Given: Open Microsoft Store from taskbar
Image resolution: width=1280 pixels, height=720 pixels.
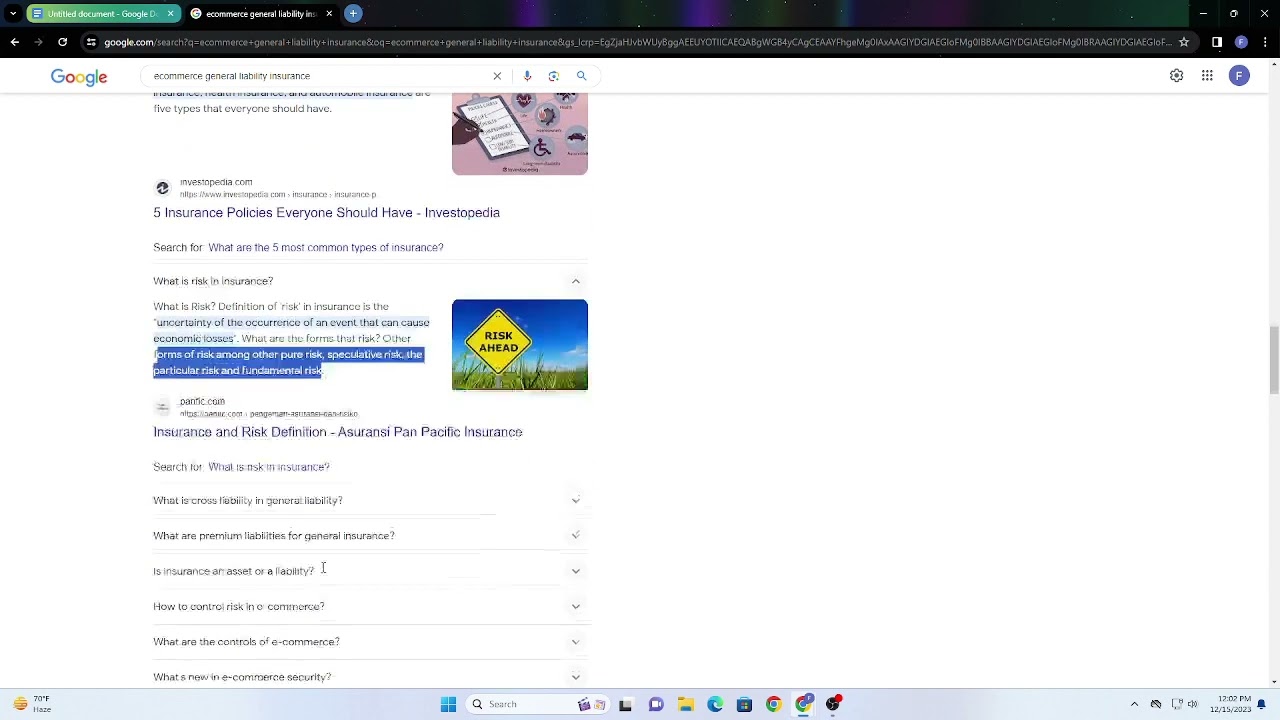Looking at the screenshot, I should tap(744, 704).
